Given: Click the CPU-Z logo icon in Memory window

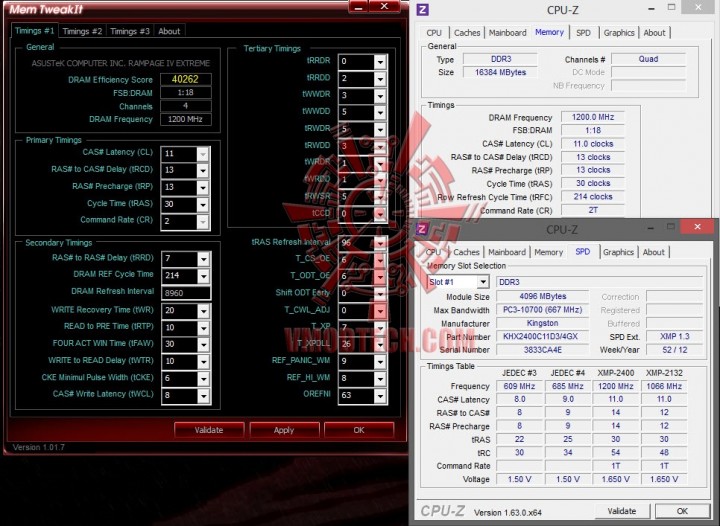Looking at the screenshot, I should tap(422, 9).
